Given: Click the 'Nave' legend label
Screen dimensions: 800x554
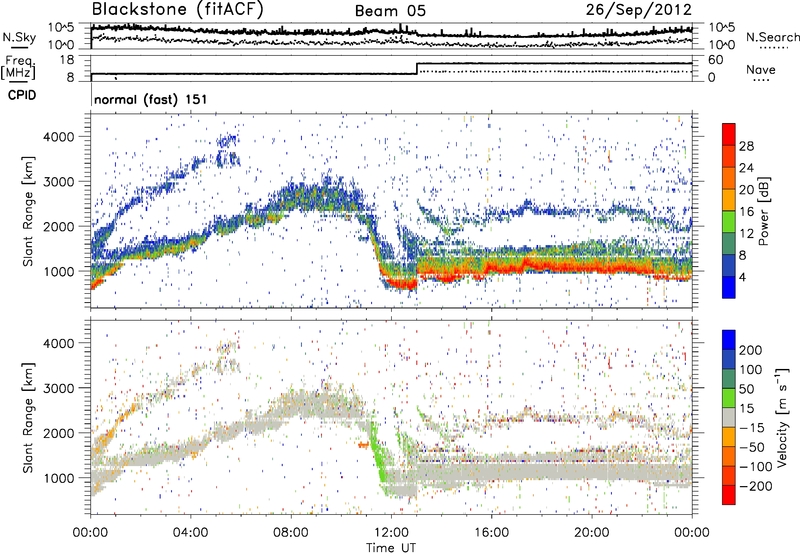Looking at the screenshot, I should tap(761, 69).
